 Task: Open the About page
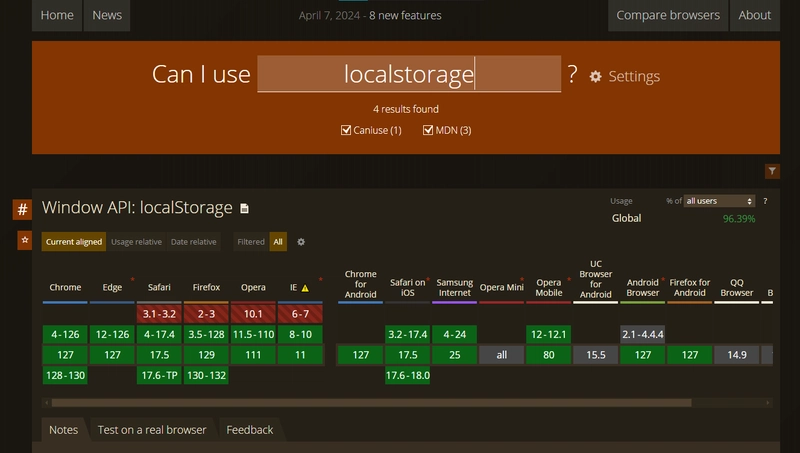click(x=755, y=15)
